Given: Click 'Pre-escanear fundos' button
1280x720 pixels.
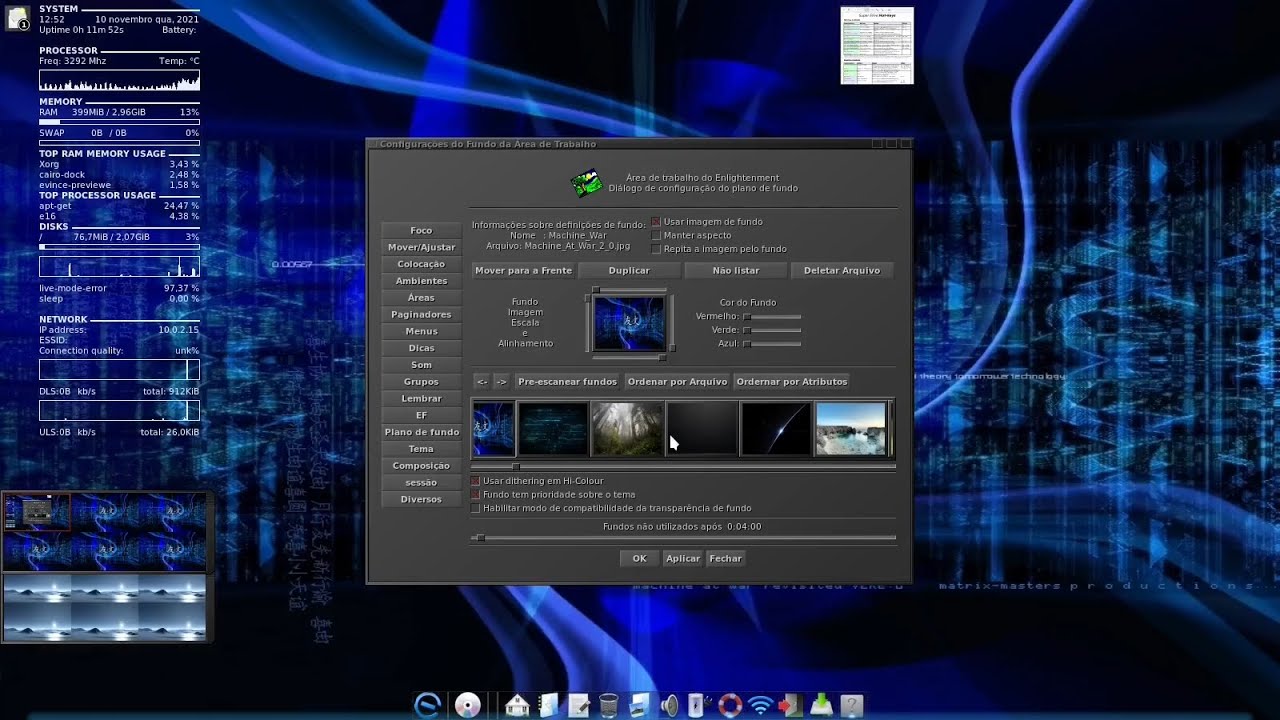Looking at the screenshot, I should tap(567, 381).
